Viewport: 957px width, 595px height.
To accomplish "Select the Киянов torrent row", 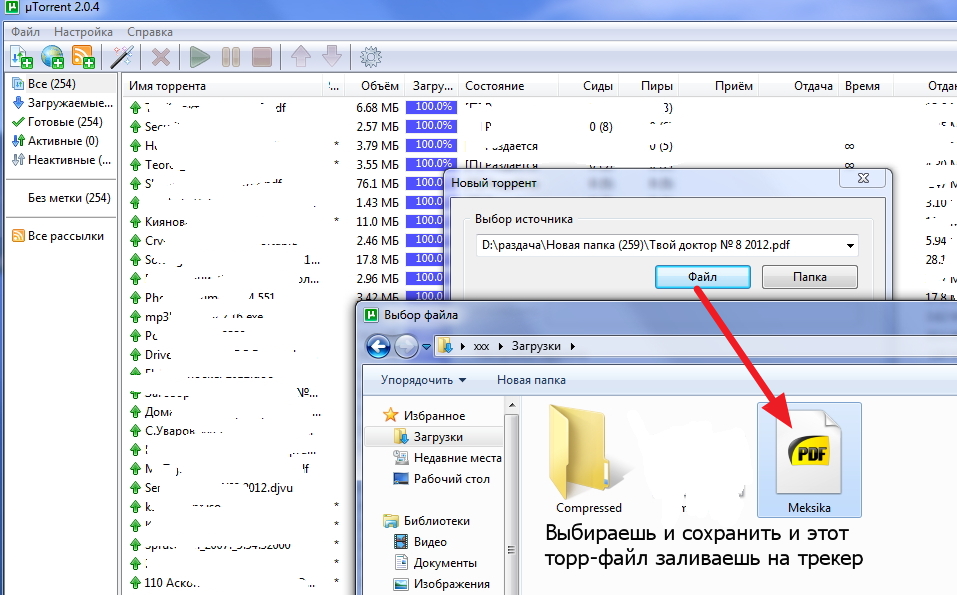I will click(166, 222).
